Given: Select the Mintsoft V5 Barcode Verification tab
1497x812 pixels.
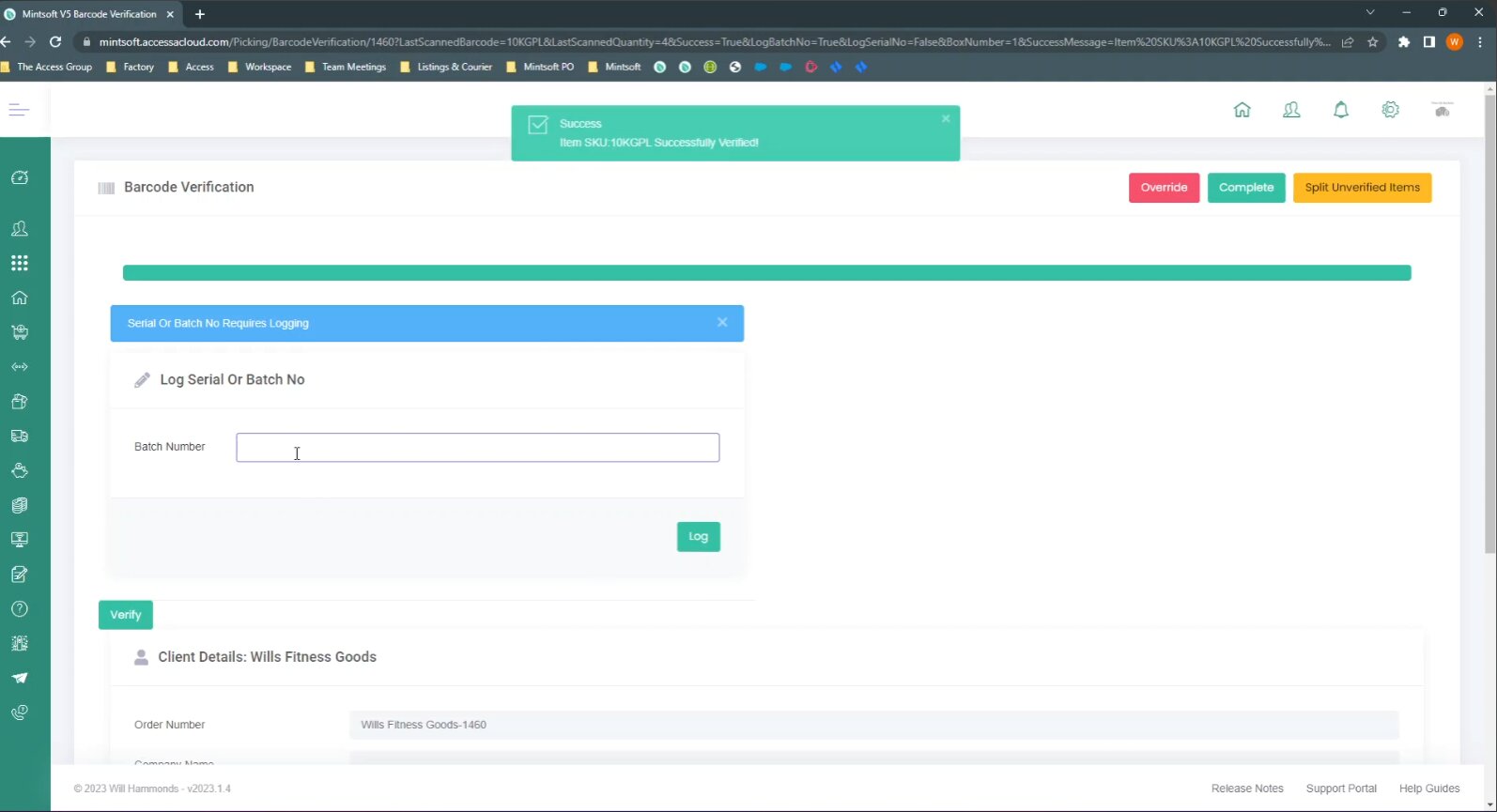Looking at the screenshot, I should (89, 14).
